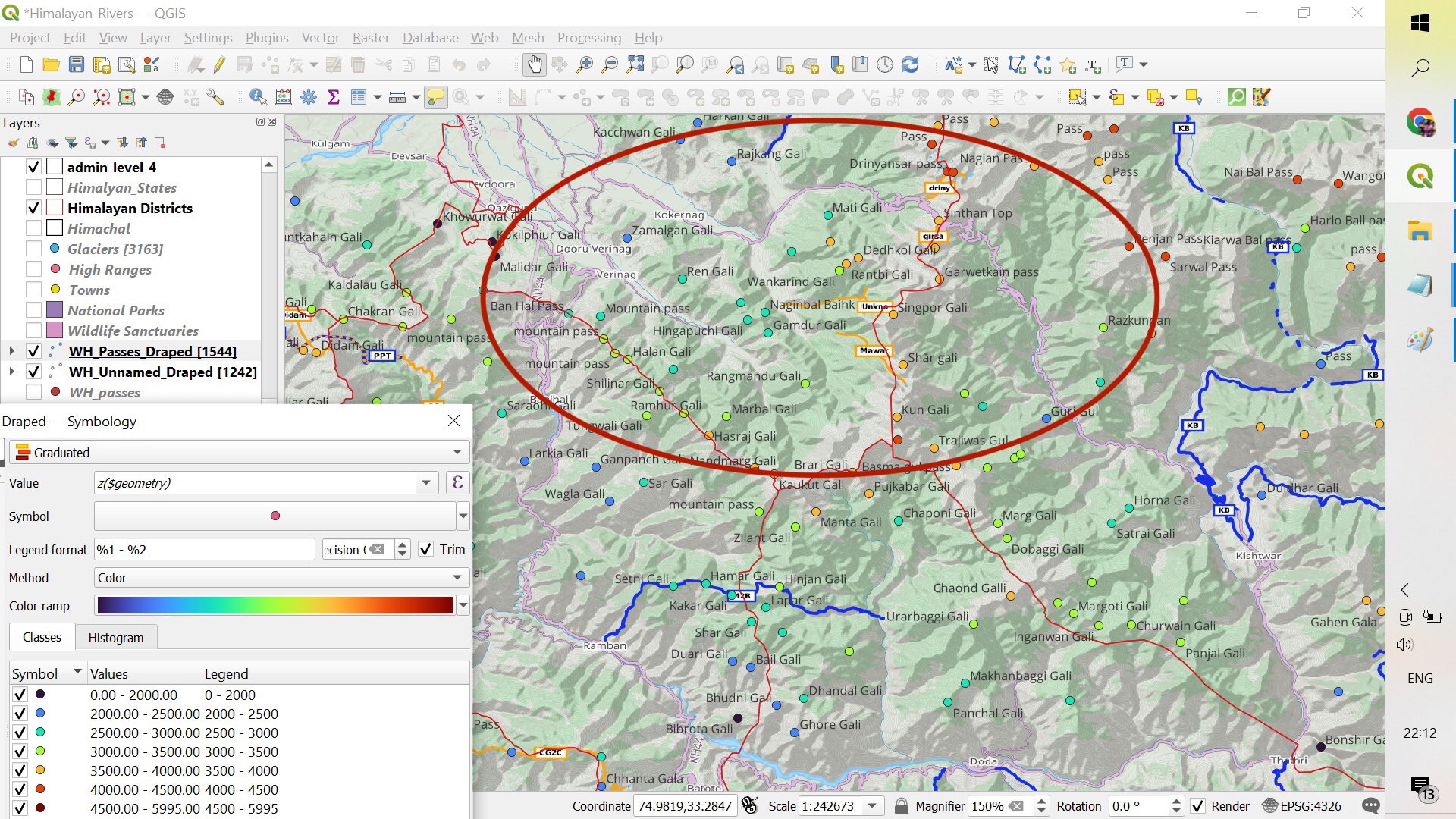Save the project with the floppy disk icon
Viewport: 1456px width, 819px height.
coord(76,64)
